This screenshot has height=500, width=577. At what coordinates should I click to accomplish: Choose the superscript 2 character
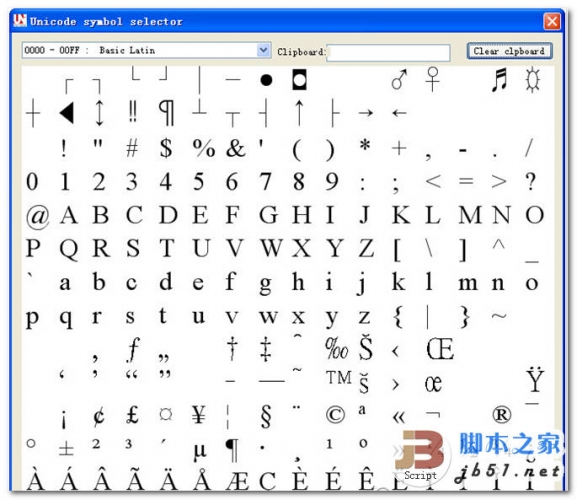96,444
